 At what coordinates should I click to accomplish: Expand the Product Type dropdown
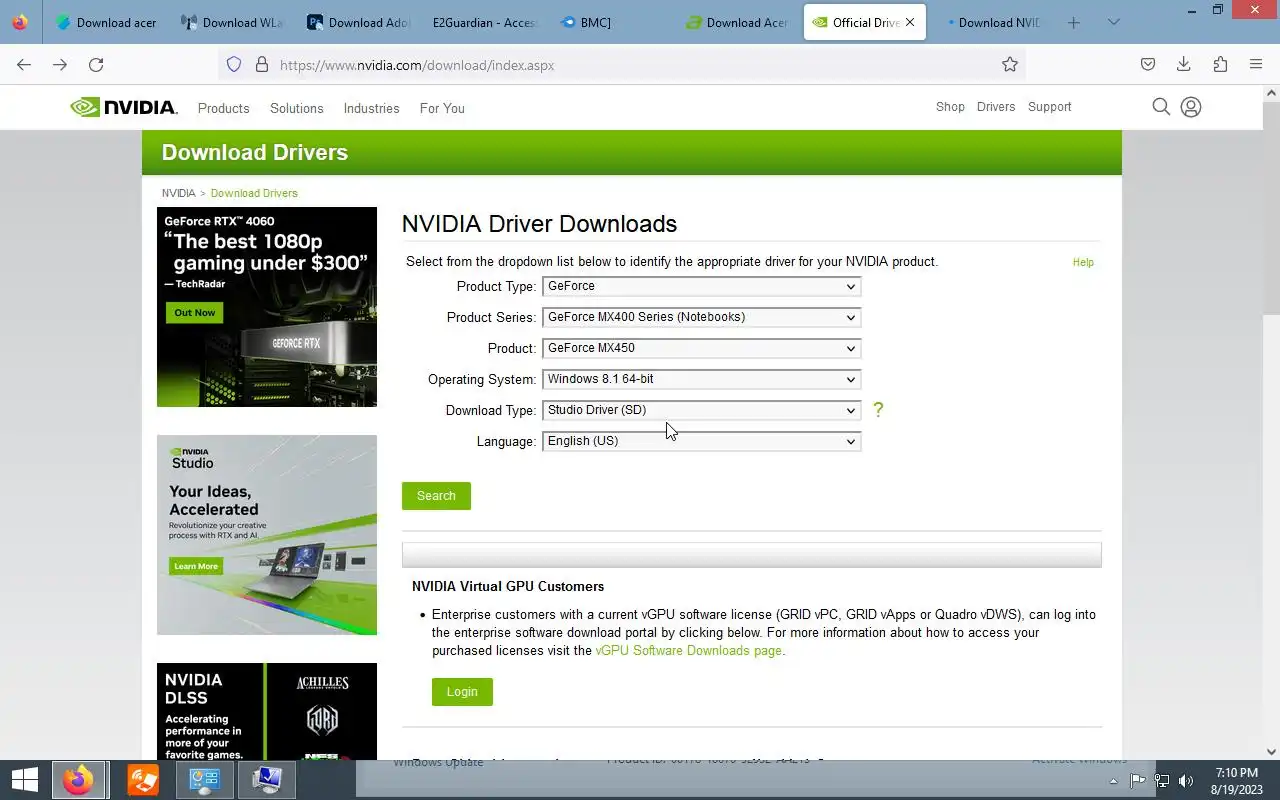pos(702,286)
